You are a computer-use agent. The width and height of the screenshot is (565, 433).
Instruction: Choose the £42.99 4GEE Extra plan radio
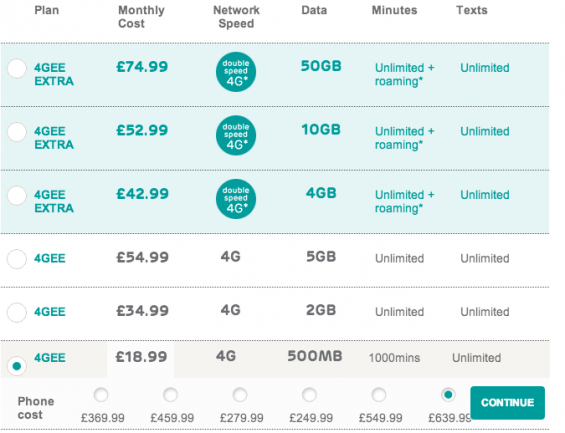[x=17, y=196]
